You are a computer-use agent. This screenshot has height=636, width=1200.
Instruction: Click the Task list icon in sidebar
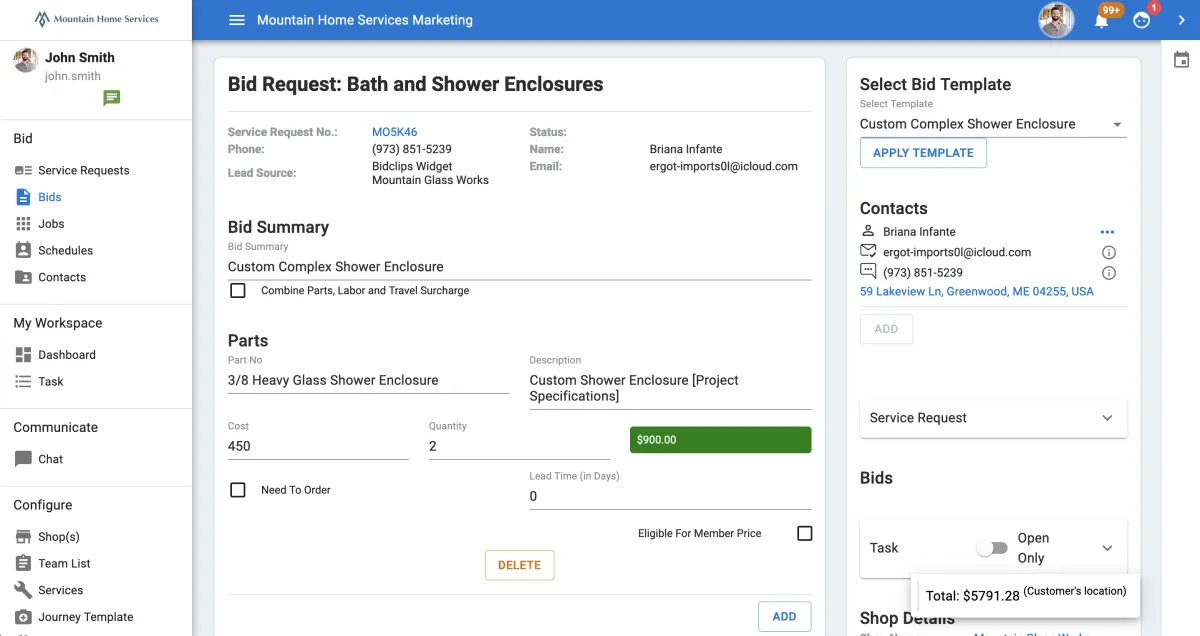coord(23,381)
